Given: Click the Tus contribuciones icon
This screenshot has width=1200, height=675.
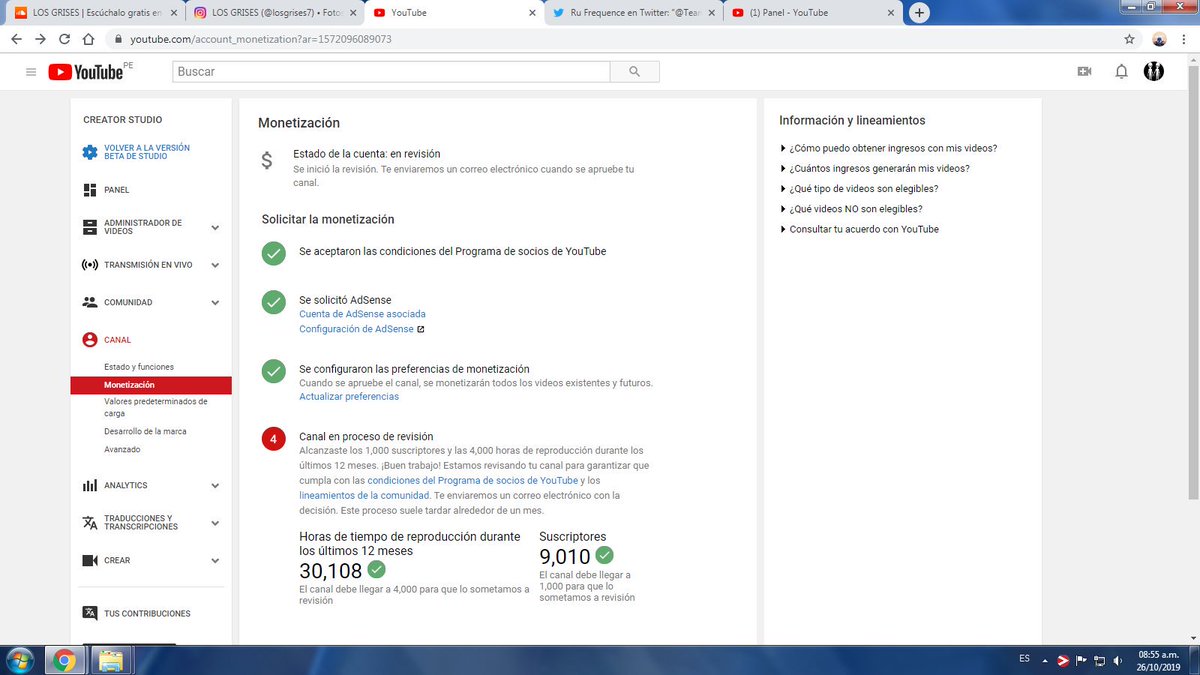Looking at the screenshot, I should 90,613.
